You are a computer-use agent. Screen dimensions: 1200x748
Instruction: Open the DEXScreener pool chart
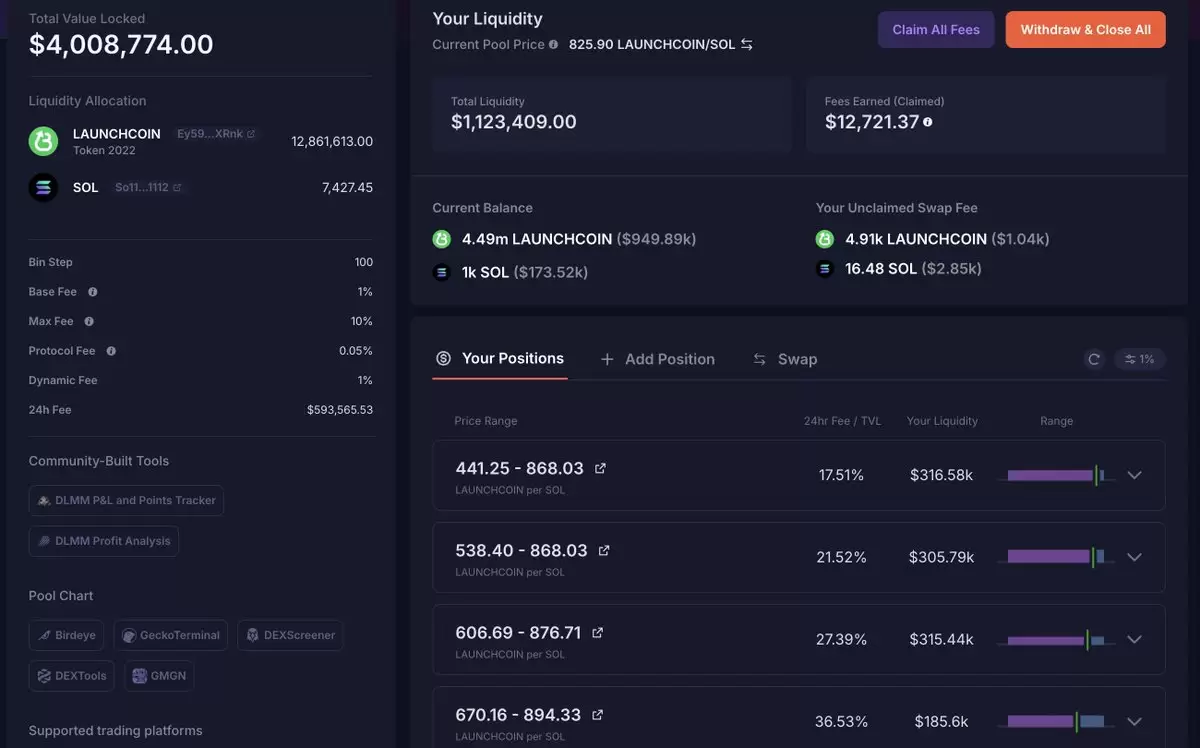(290, 635)
